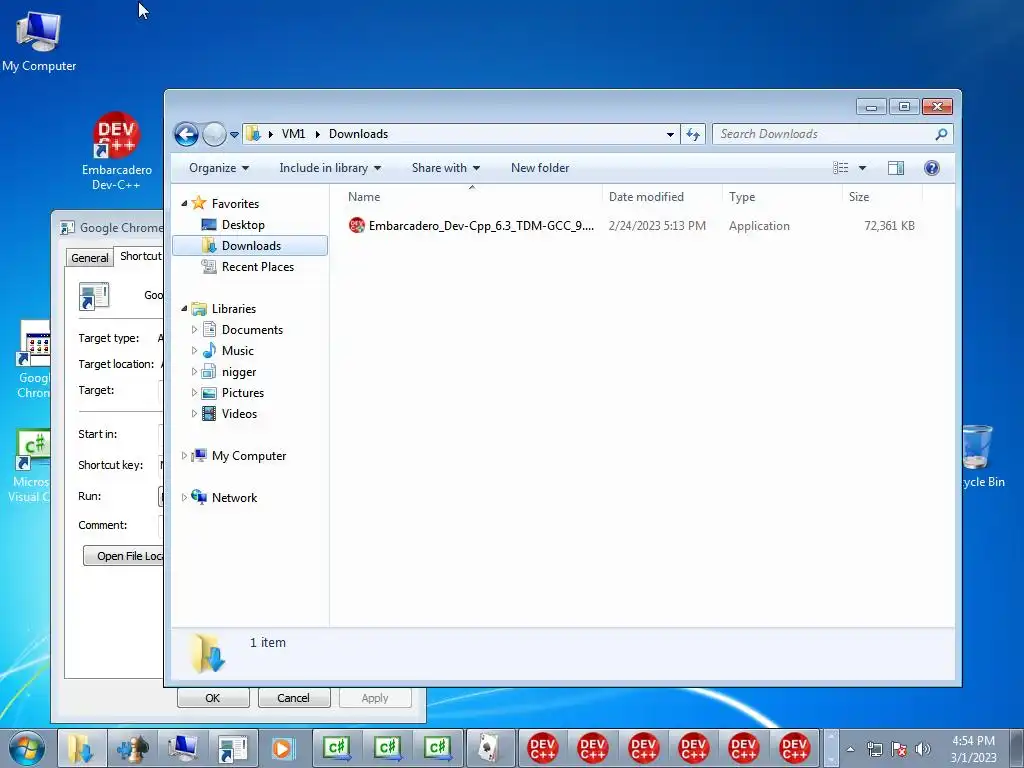Switch to the General tab
Screen dimensions: 1024x768
[89, 258]
